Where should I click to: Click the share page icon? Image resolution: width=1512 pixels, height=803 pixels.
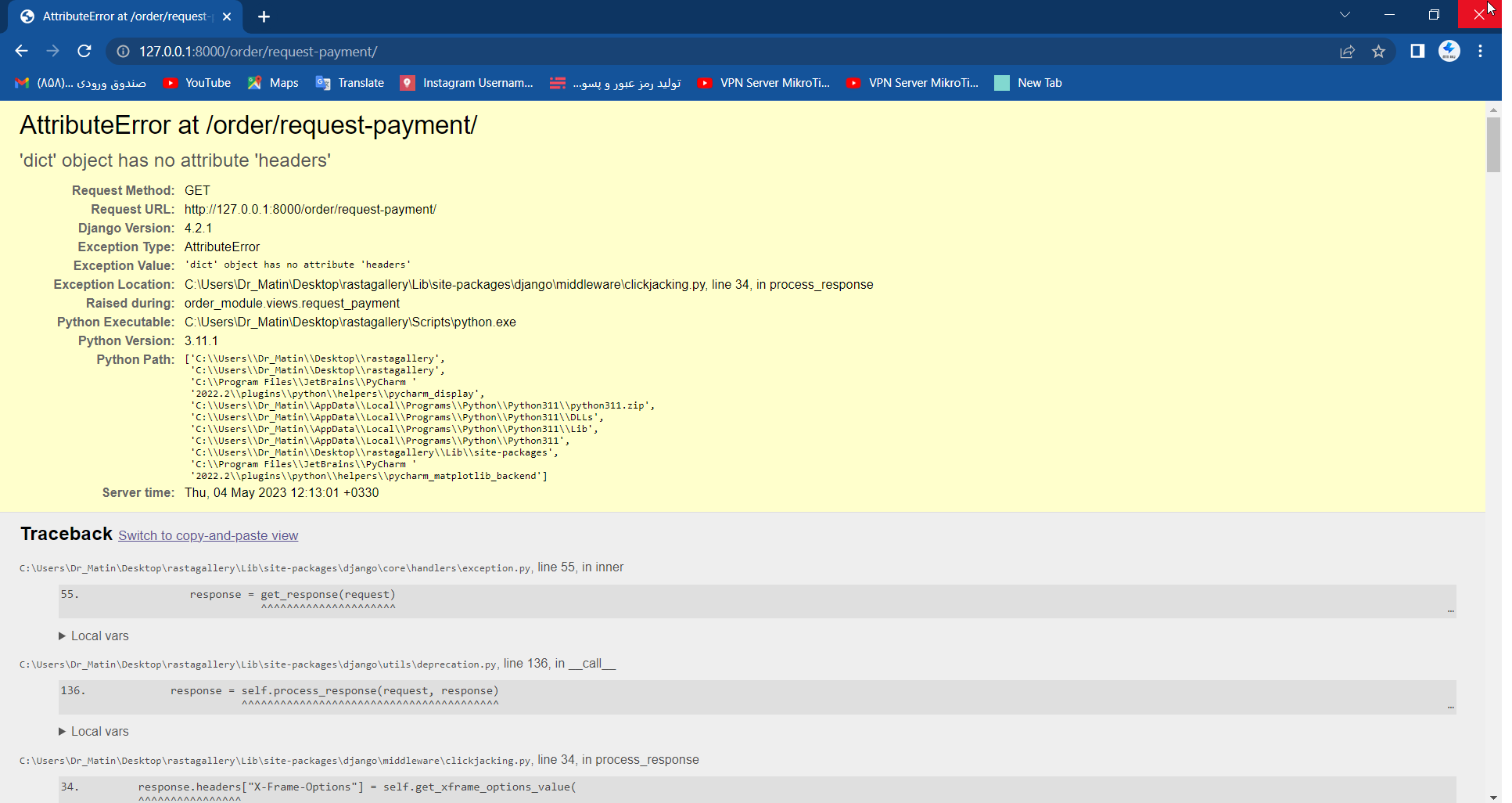click(x=1347, y=52)
